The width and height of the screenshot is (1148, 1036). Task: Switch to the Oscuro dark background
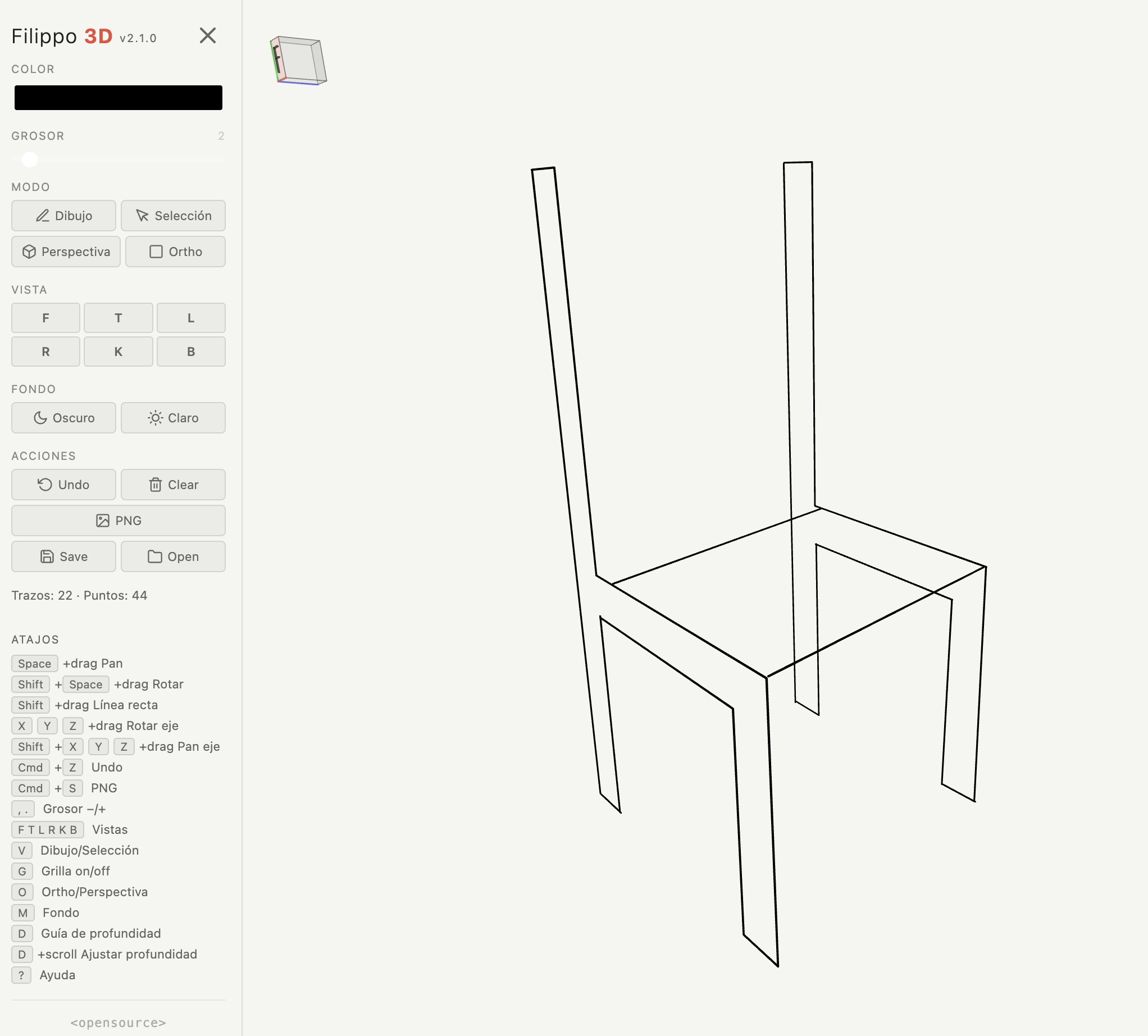pyautogui.click(x=63, y=418)
